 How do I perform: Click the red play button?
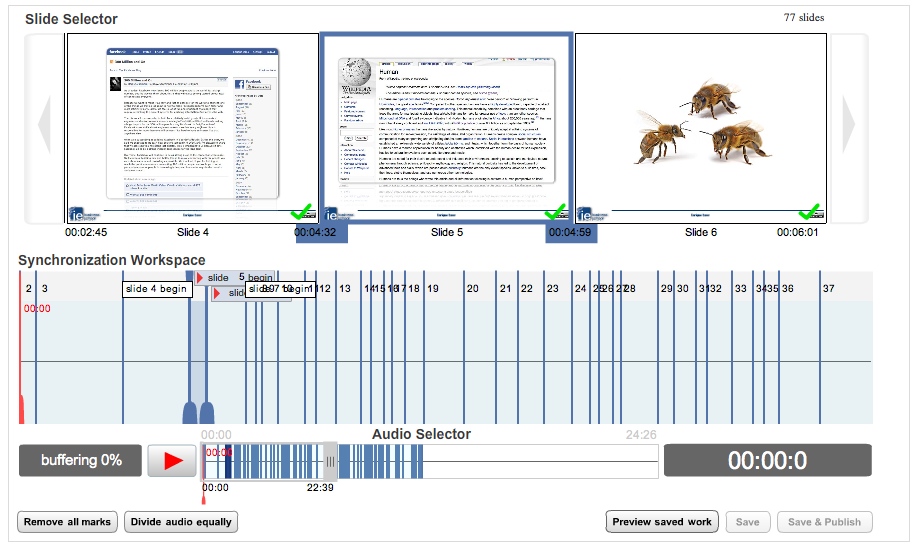172,461
